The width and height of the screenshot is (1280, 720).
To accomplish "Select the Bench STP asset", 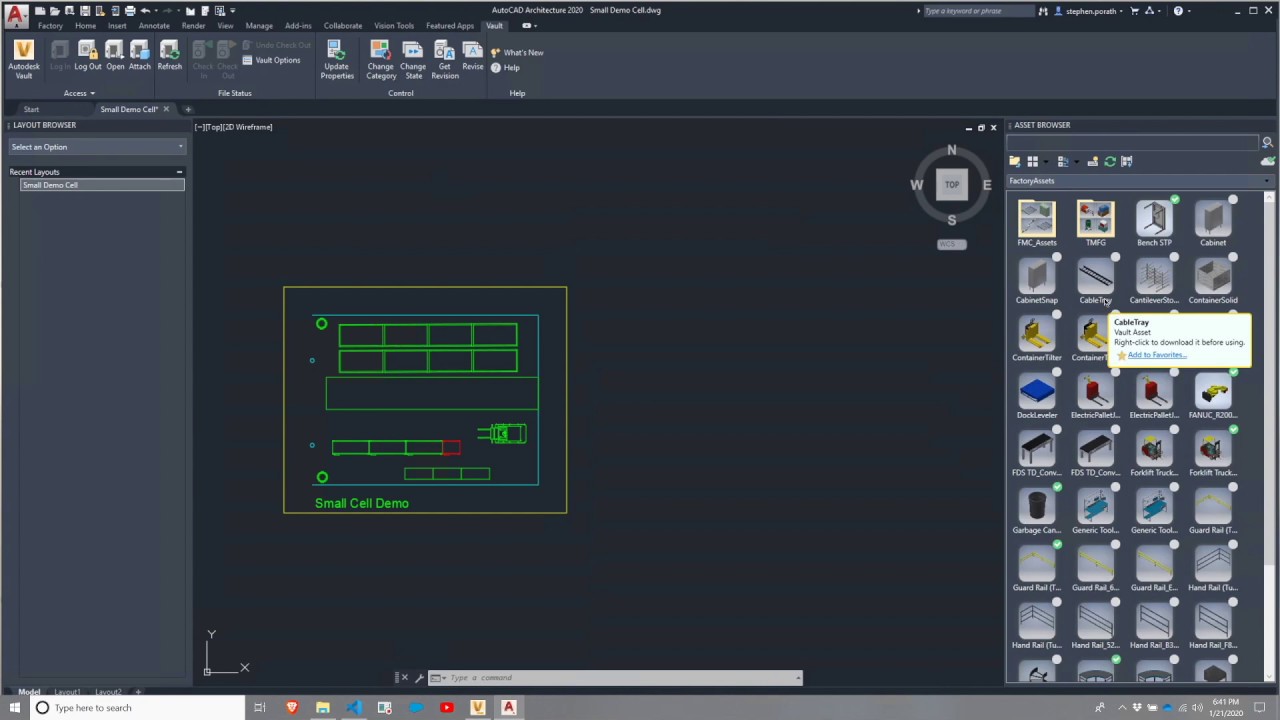I will 1154,223.
